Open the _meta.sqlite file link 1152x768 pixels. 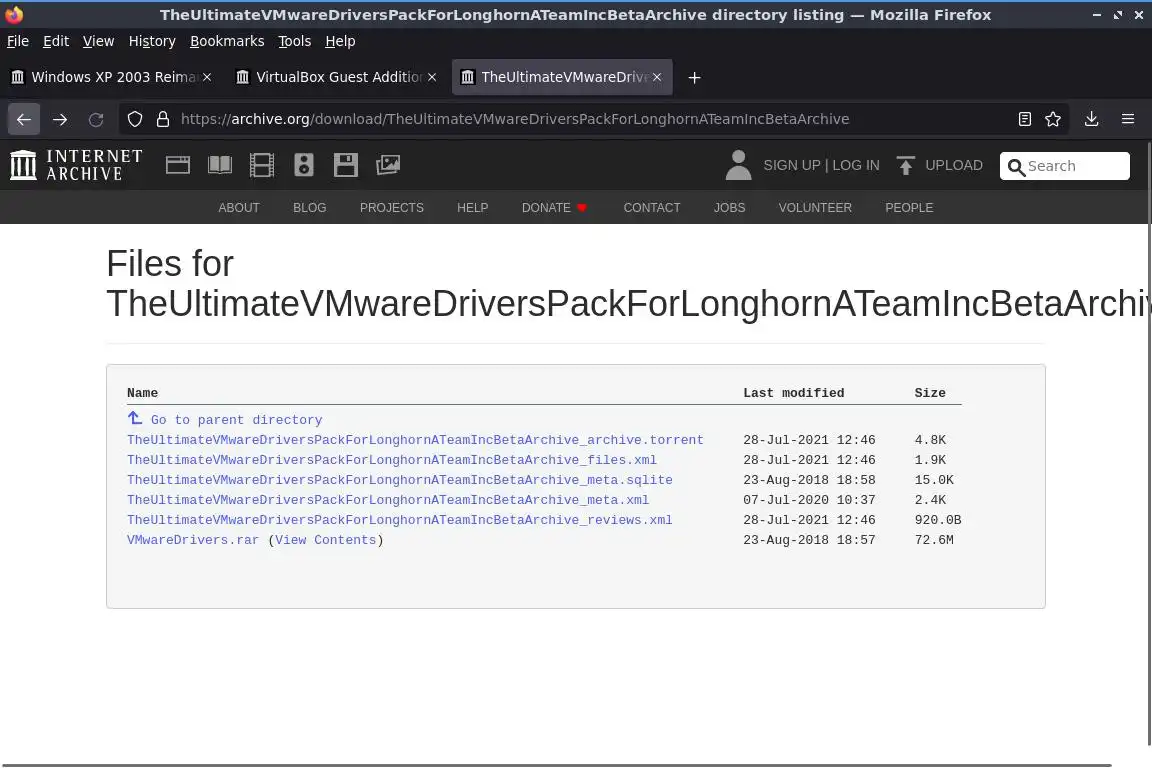400,479
